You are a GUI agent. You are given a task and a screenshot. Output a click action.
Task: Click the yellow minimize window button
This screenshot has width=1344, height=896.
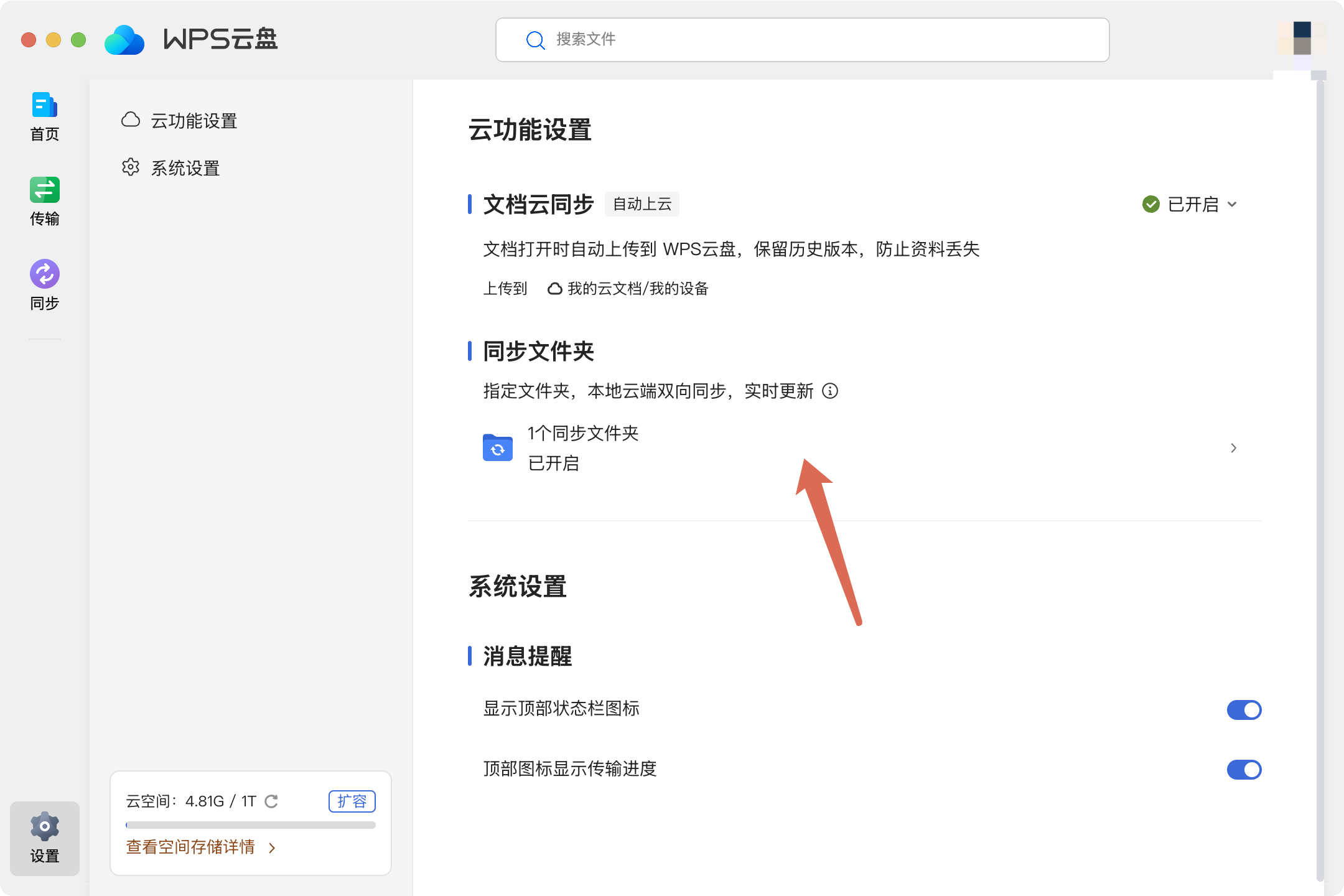click(x=54, y=40)
